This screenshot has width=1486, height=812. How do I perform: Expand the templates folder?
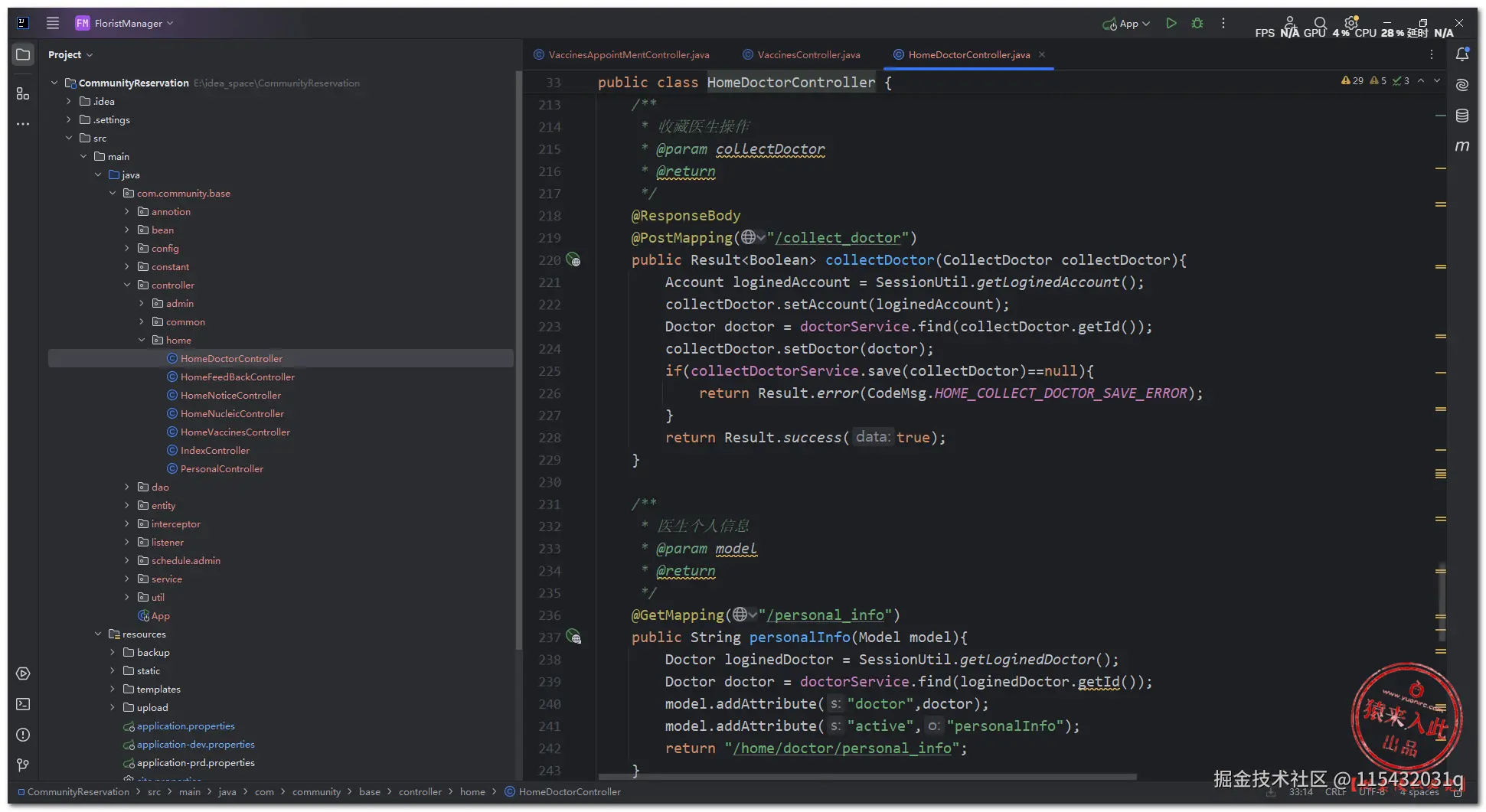pos(113,689)
